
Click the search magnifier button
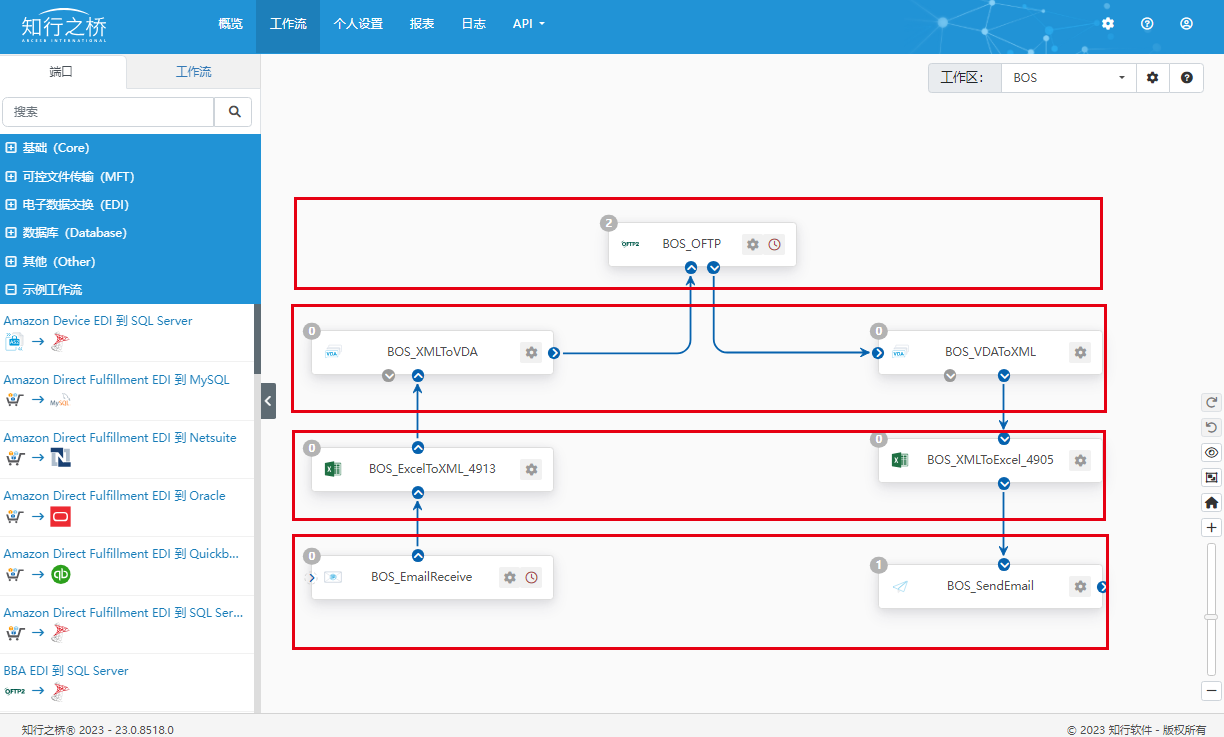[x=234, y=112]
